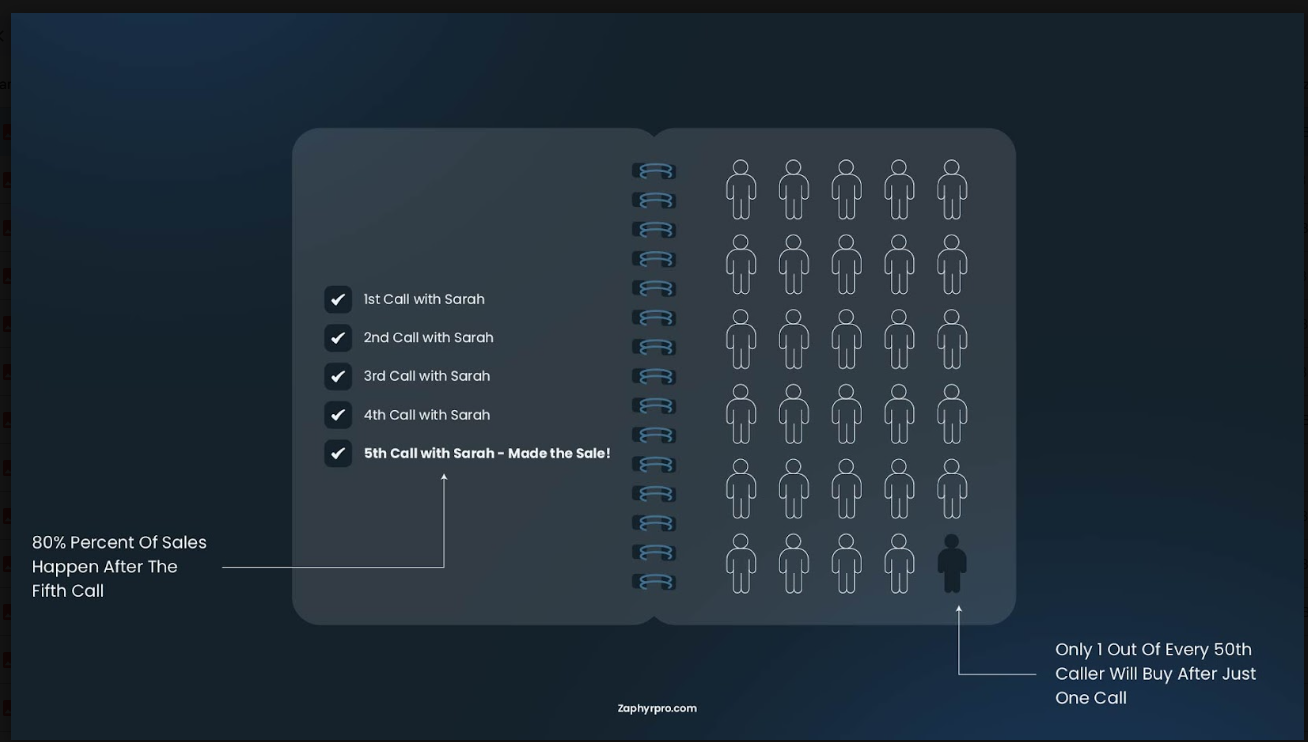
Task: Click the '1st Call with Sarah' text
Action: [424, 299]
